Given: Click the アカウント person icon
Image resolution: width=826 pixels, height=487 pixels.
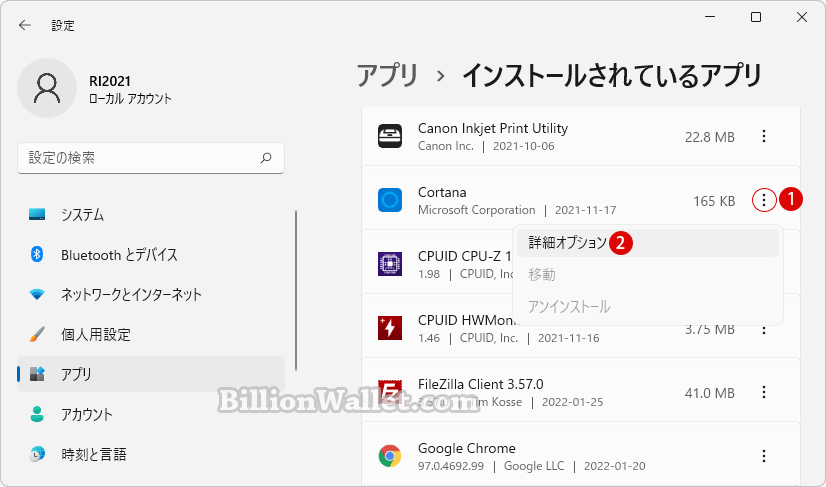Looking at the screenshot, I should (37, 414).
